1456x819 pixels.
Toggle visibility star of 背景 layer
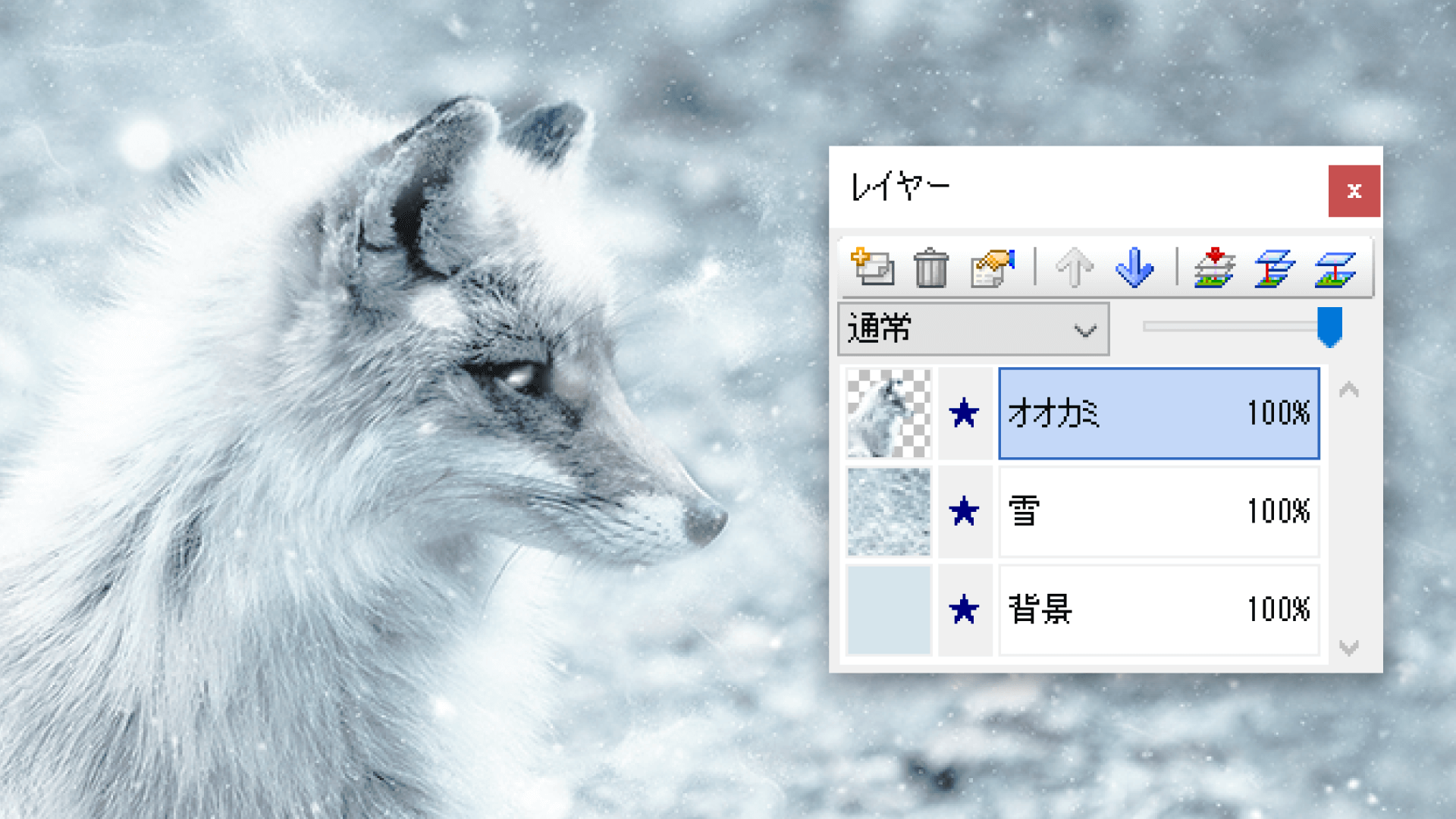(964, 610)
